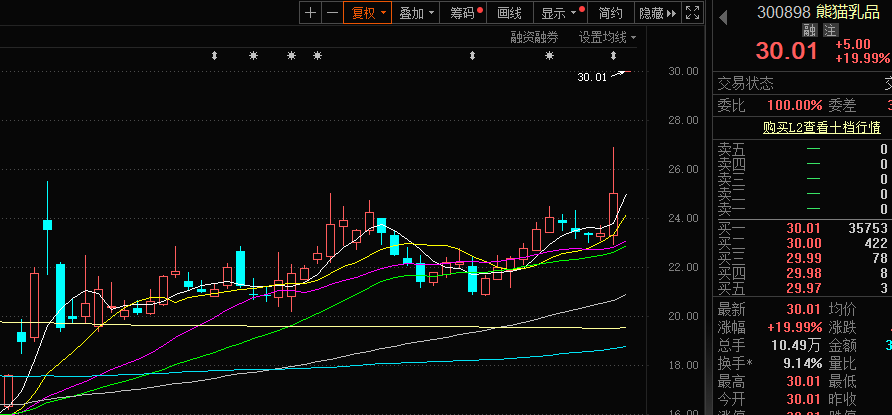Click the plus zoom-in chart button
The image size is (892, 415).
point(311,13)
